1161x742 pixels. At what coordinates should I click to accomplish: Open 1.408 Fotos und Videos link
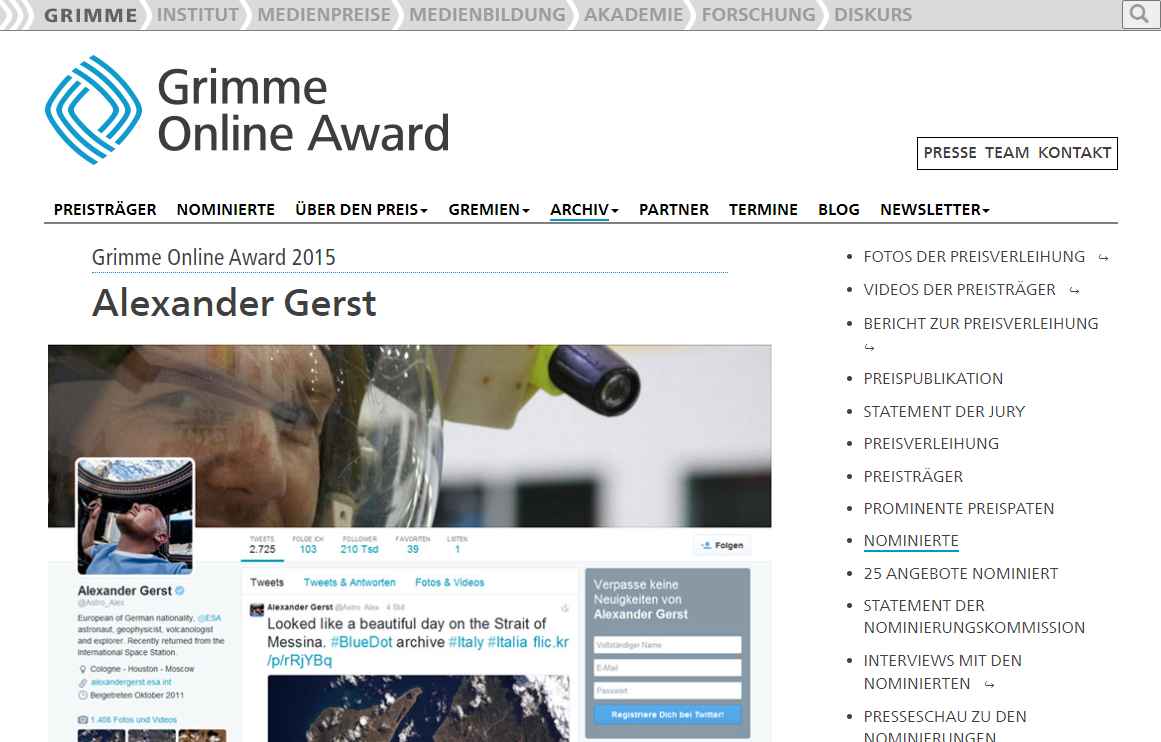(x=133, y=720)
